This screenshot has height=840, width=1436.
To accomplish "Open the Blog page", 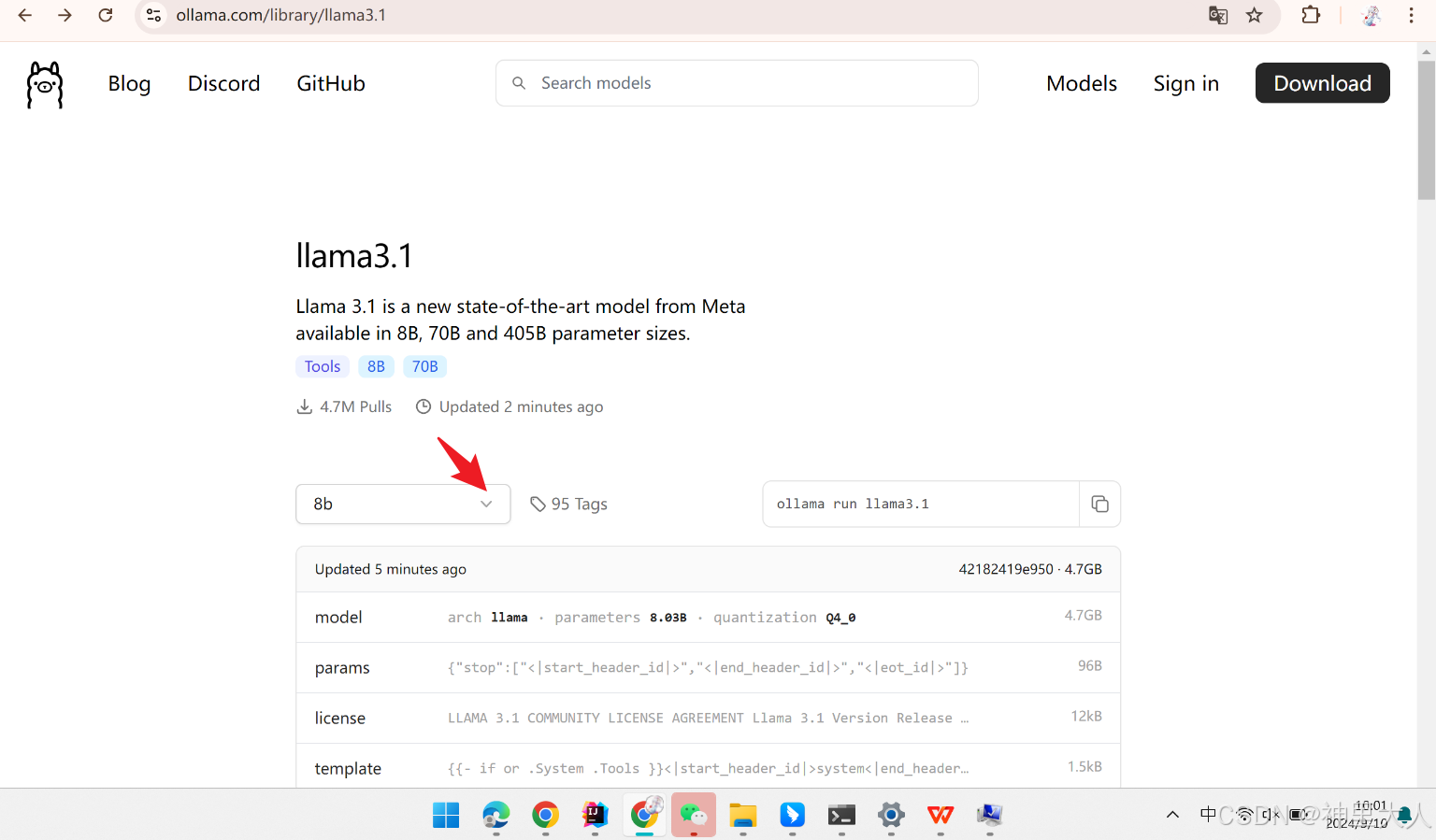I will (x=129, y=83).
